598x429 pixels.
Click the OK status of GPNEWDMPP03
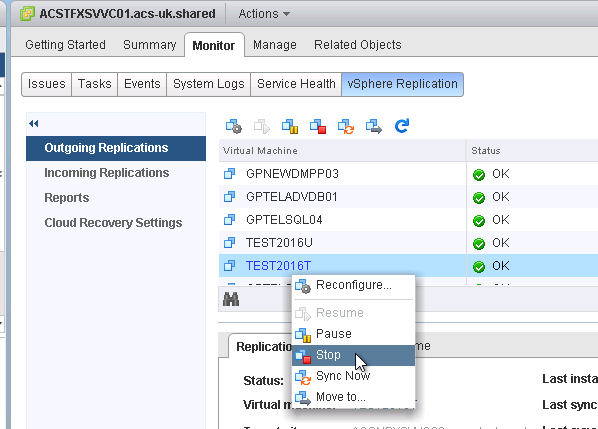500,174
